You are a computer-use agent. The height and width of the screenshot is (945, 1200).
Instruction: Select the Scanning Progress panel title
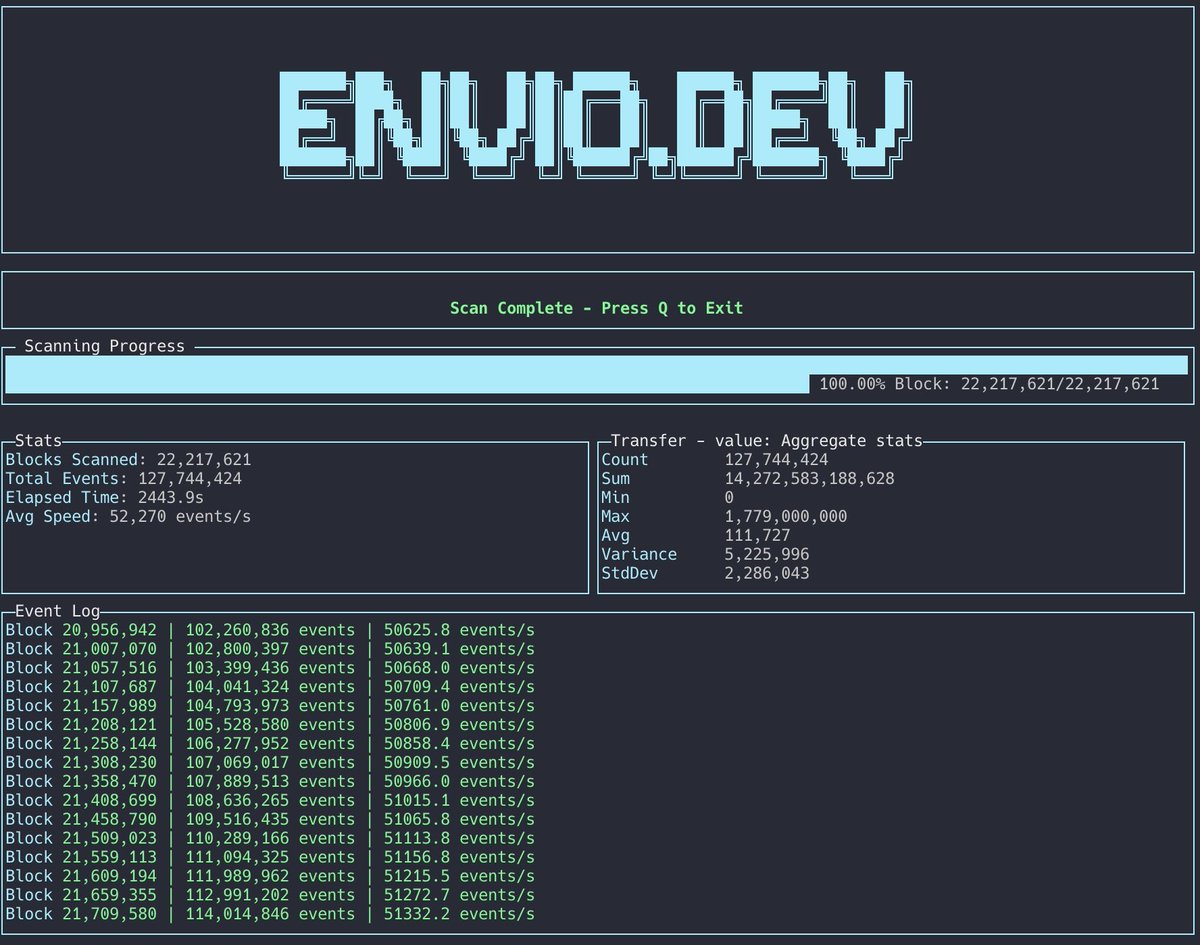click(x=104, y=346)
